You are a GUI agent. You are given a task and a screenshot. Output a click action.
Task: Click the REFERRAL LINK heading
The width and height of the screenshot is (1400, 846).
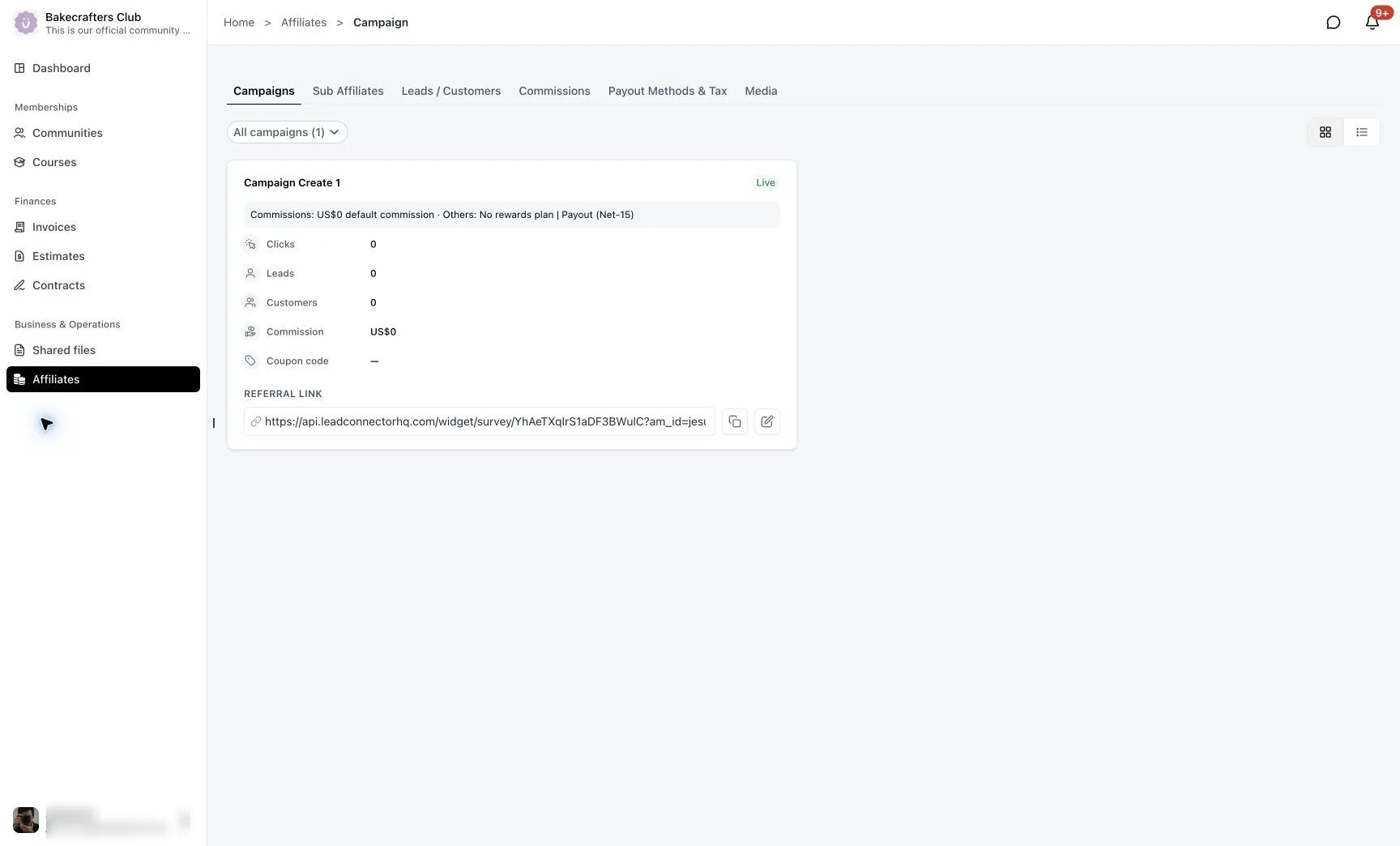pos(283,394)
